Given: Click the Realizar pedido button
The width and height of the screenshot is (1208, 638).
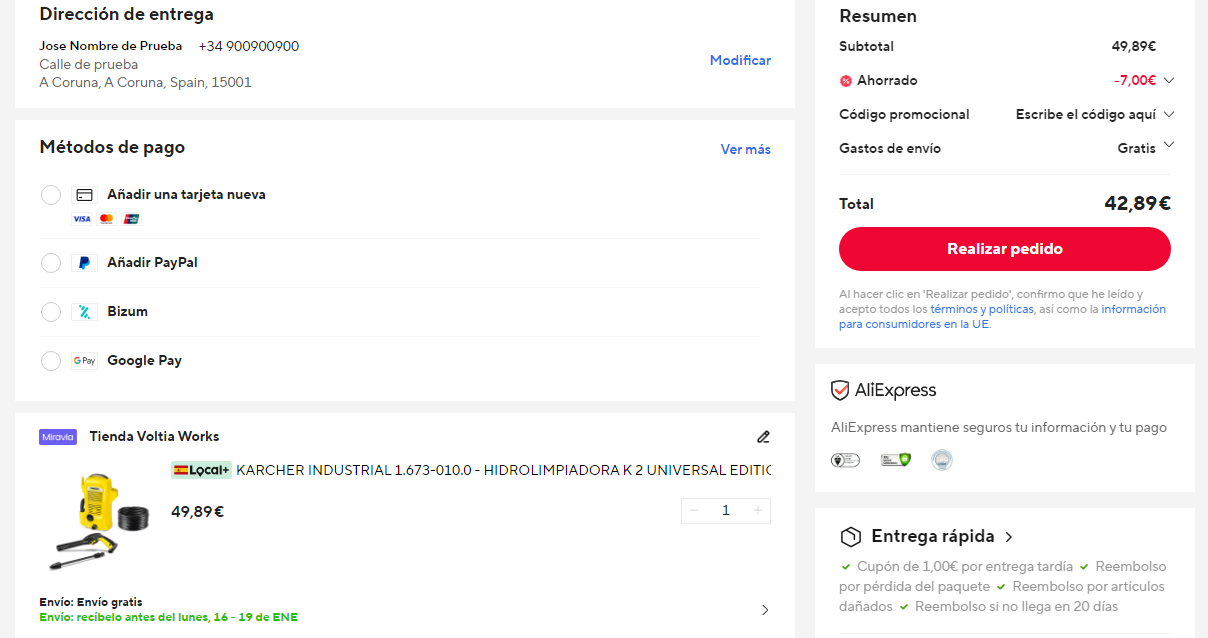Looking at the screenshot, I should pos(1005,249).
